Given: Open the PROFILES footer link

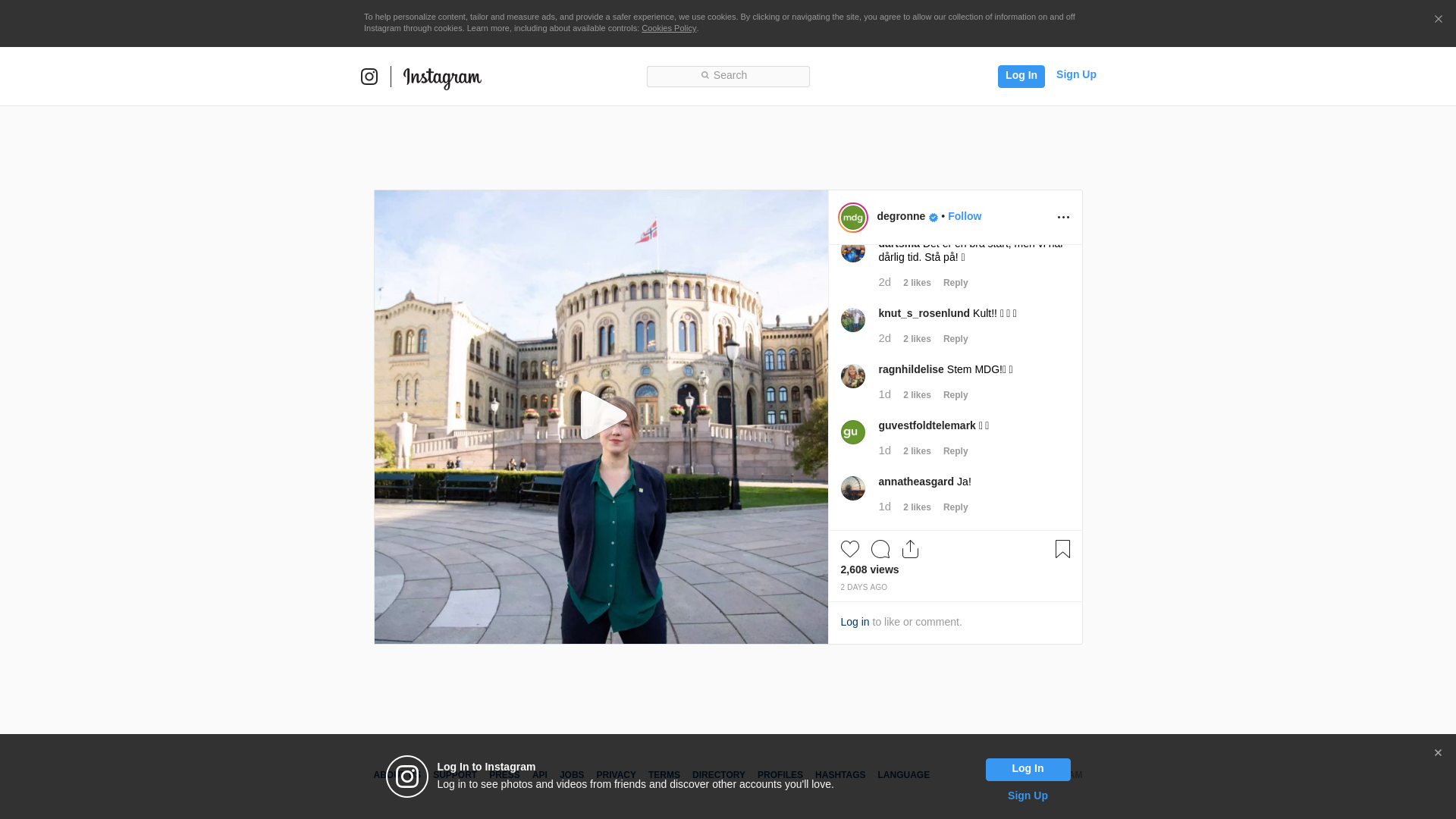Looking at the screenshot, I should coord(780,775).
